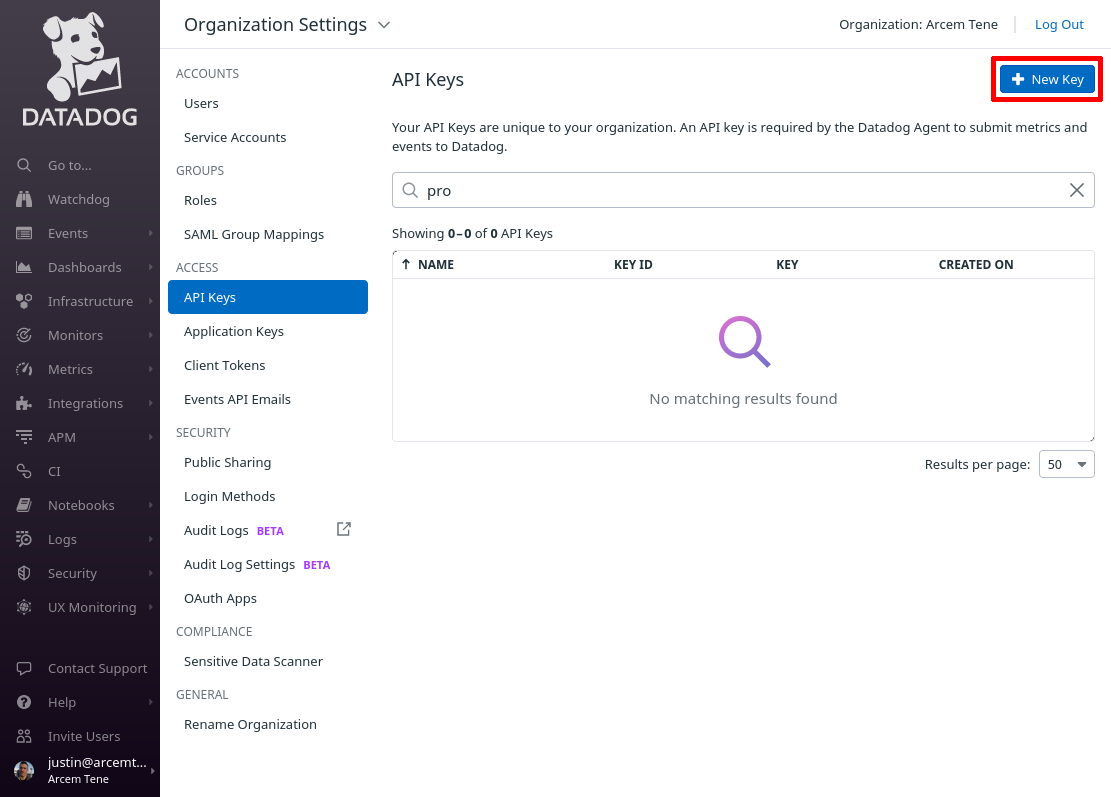Expand the Events submenu arrow

151,233
